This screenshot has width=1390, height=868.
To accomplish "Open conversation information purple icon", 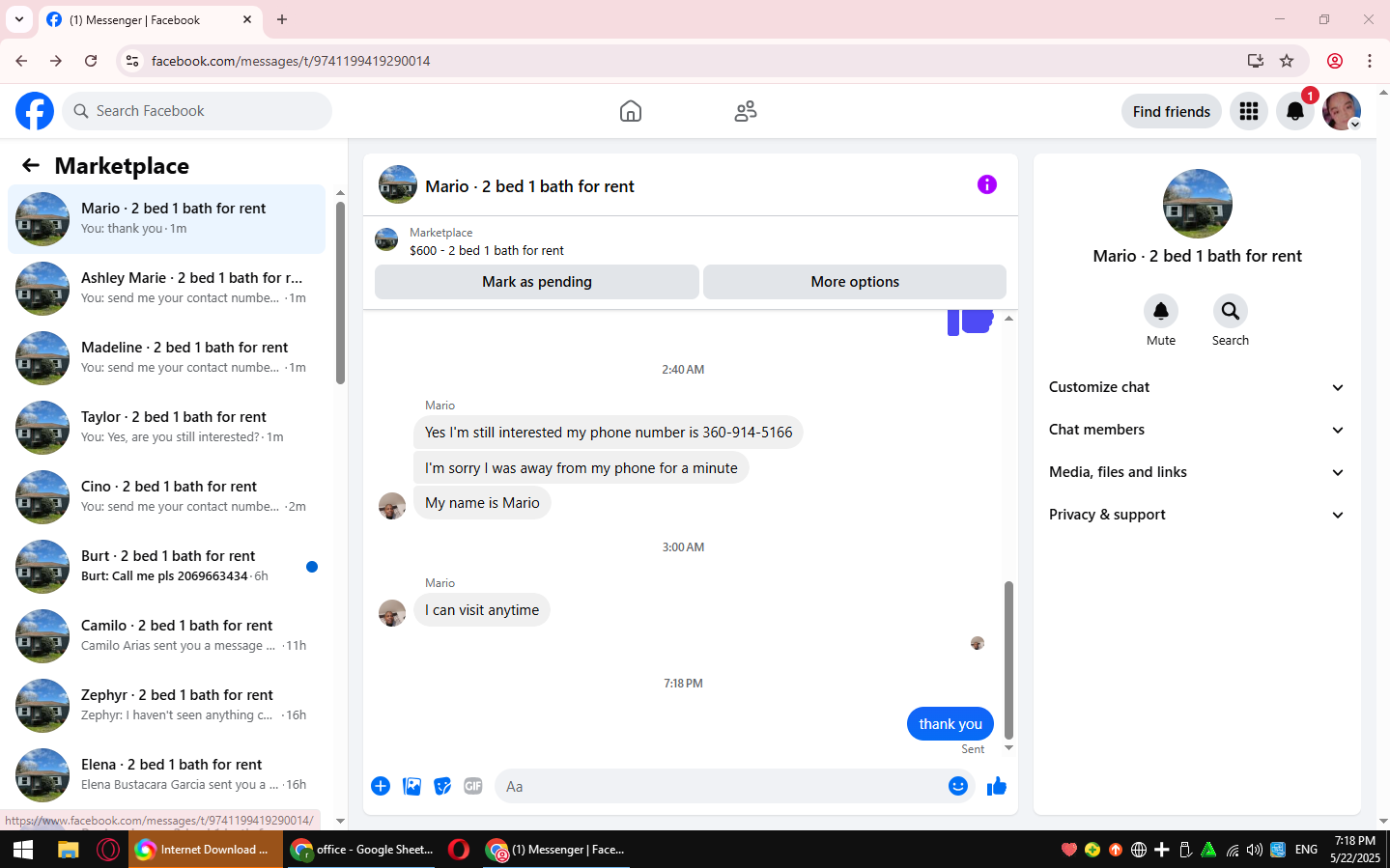I will pyautogui.click(x=987, y=184).
